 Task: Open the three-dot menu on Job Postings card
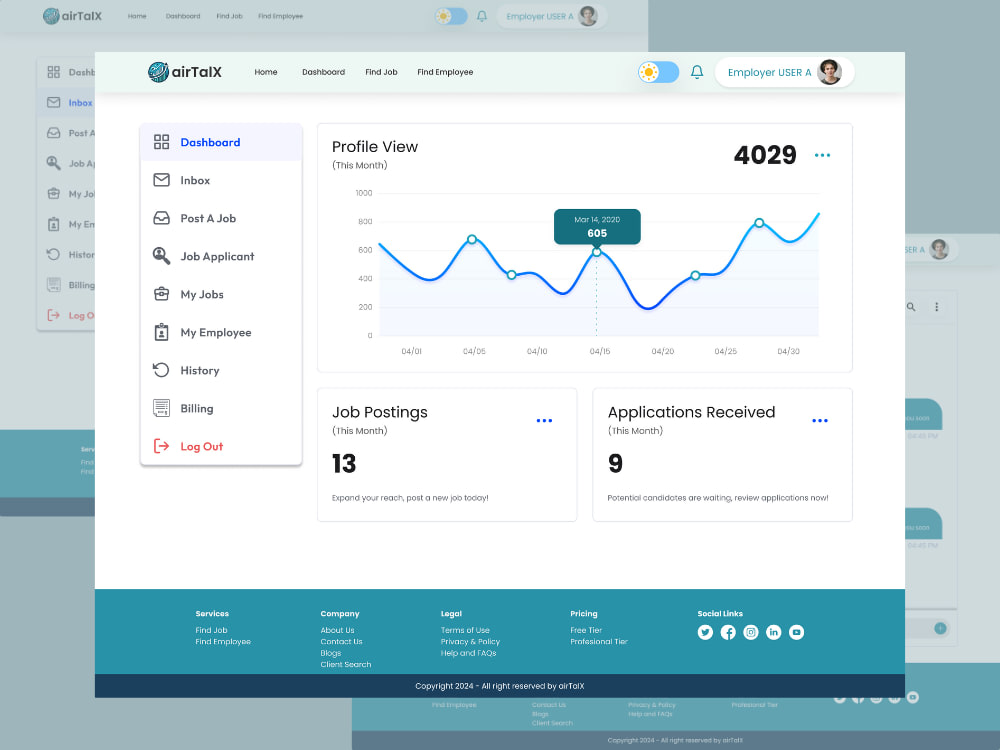544,420
